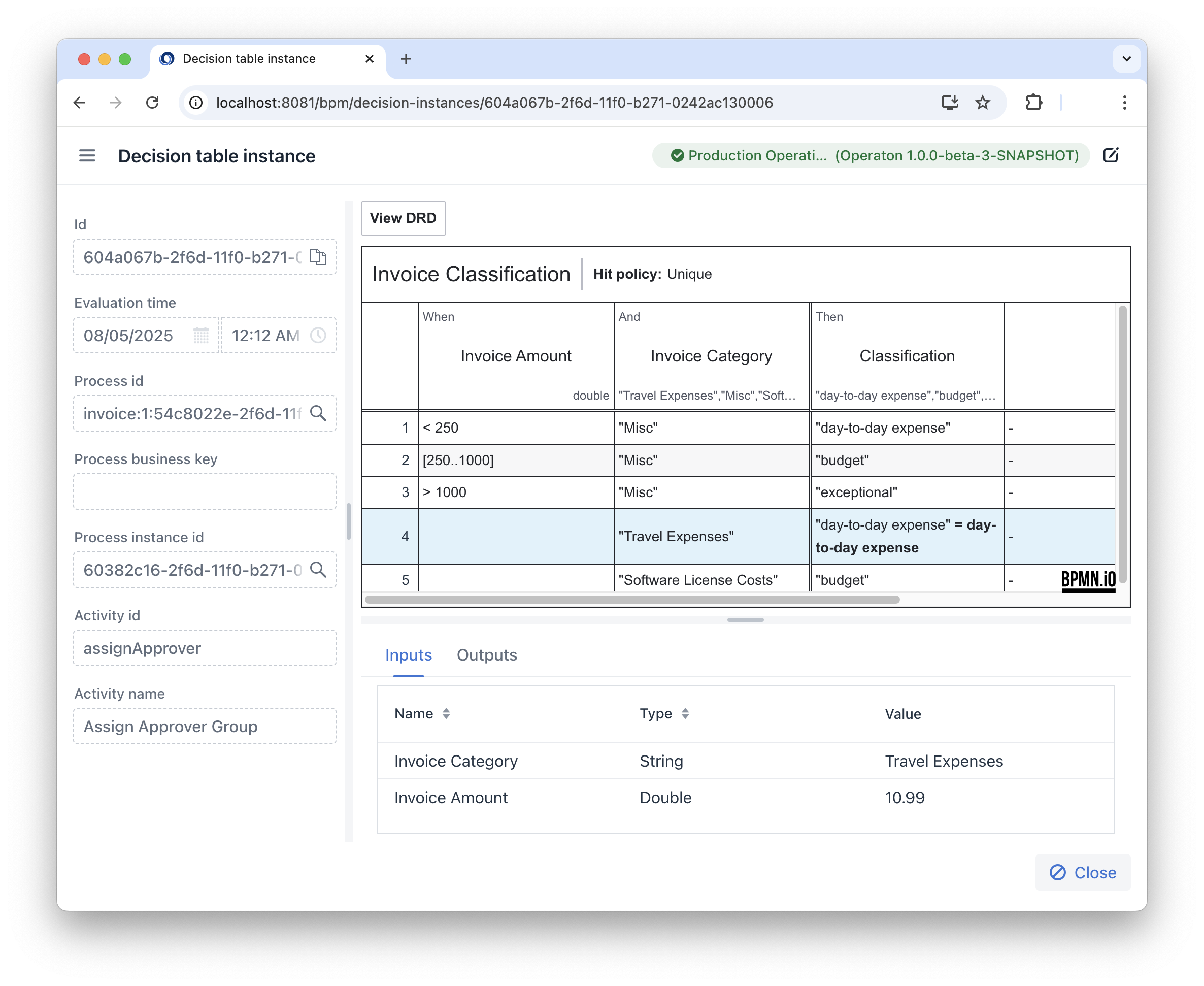1204x986 pixels.
Task: Click the browser address bar URL
Action: tap(494, 103)
